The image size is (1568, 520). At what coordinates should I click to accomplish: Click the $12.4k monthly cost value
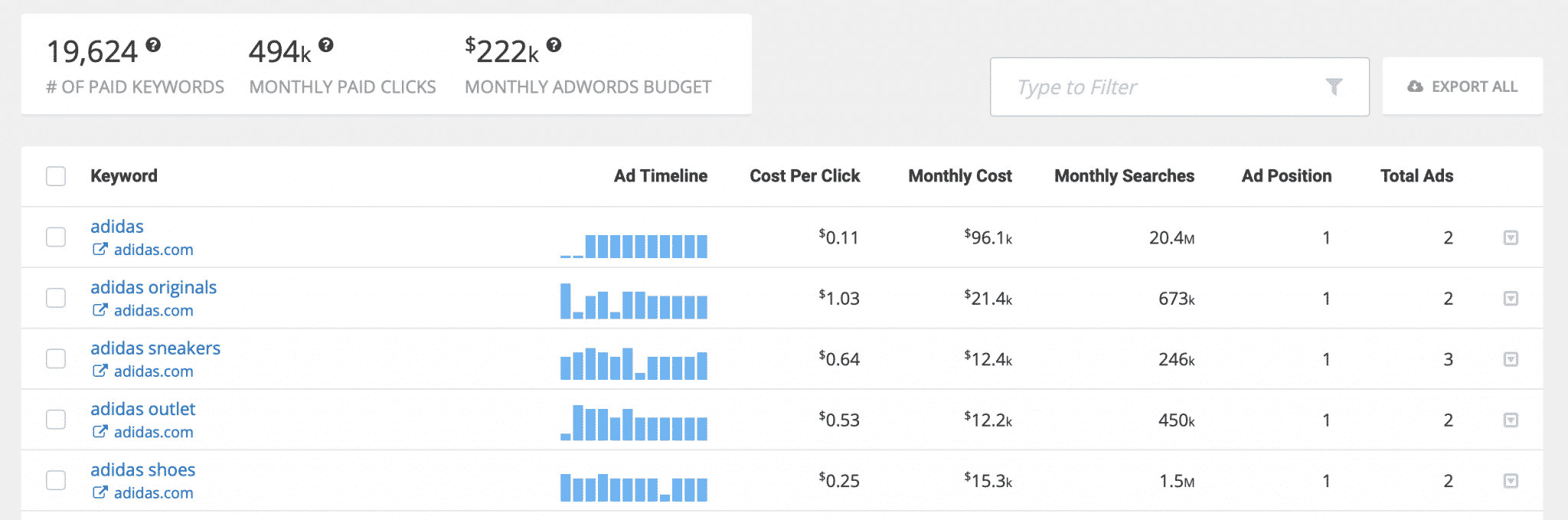click(x=988, y=358)
